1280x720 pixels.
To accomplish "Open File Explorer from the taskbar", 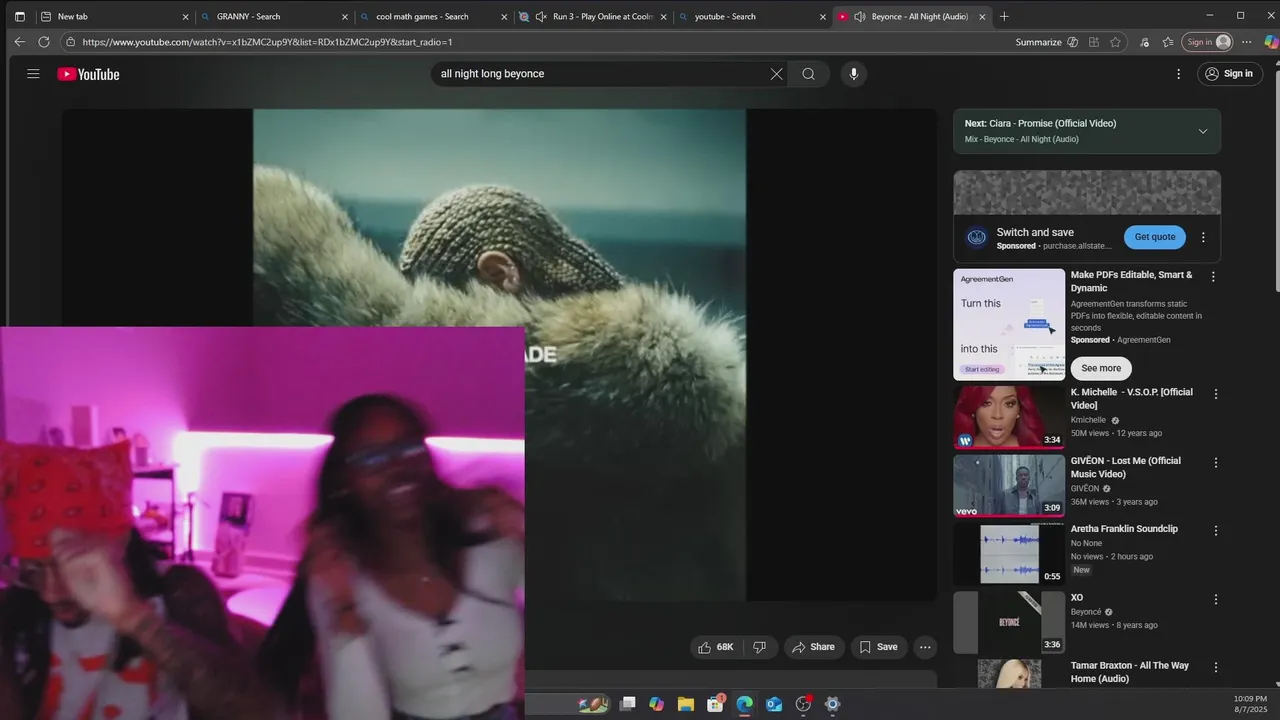I will click(686, 704).
